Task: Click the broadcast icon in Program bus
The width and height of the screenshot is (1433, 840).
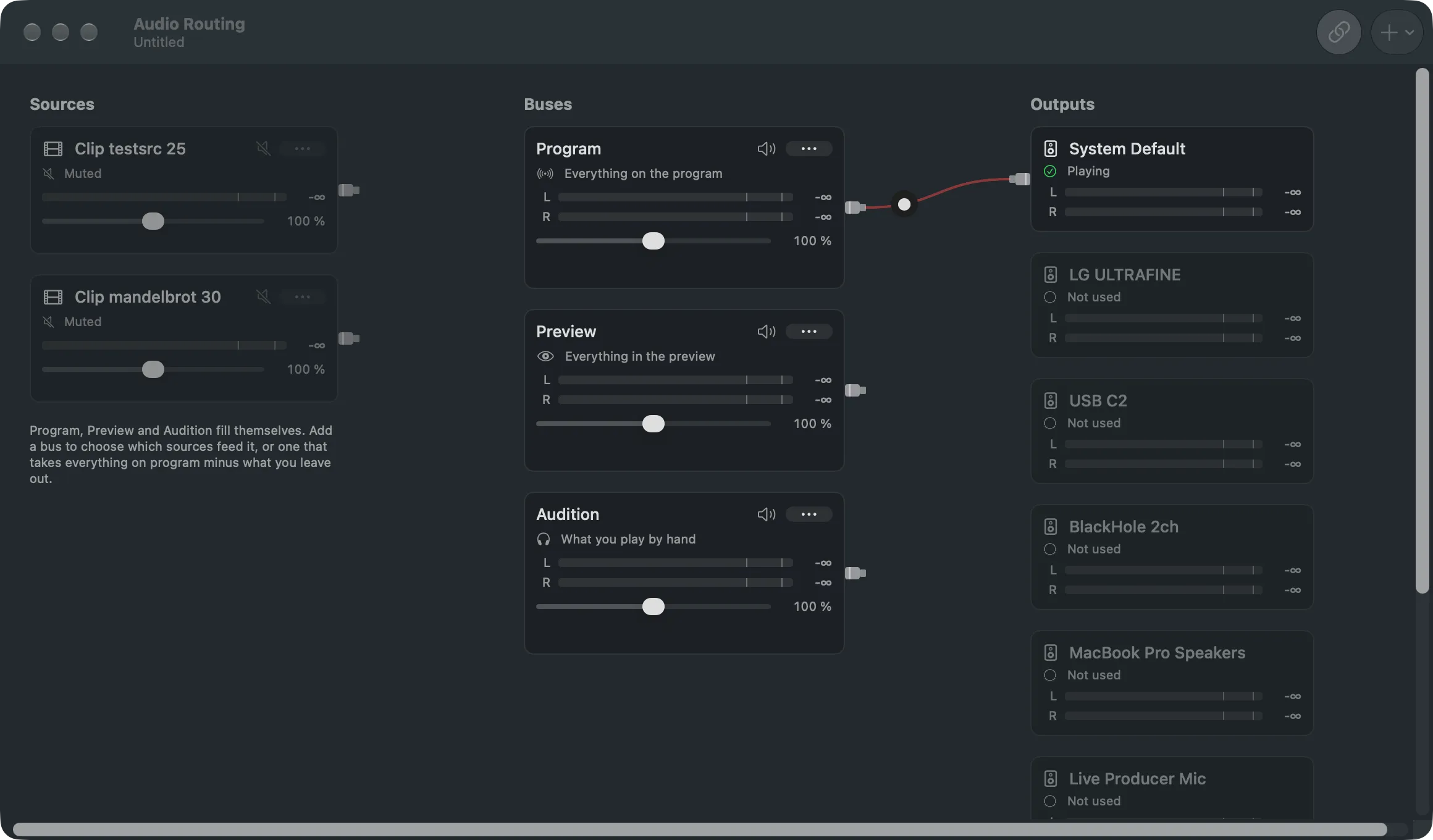Action: (x=545, y=174)
